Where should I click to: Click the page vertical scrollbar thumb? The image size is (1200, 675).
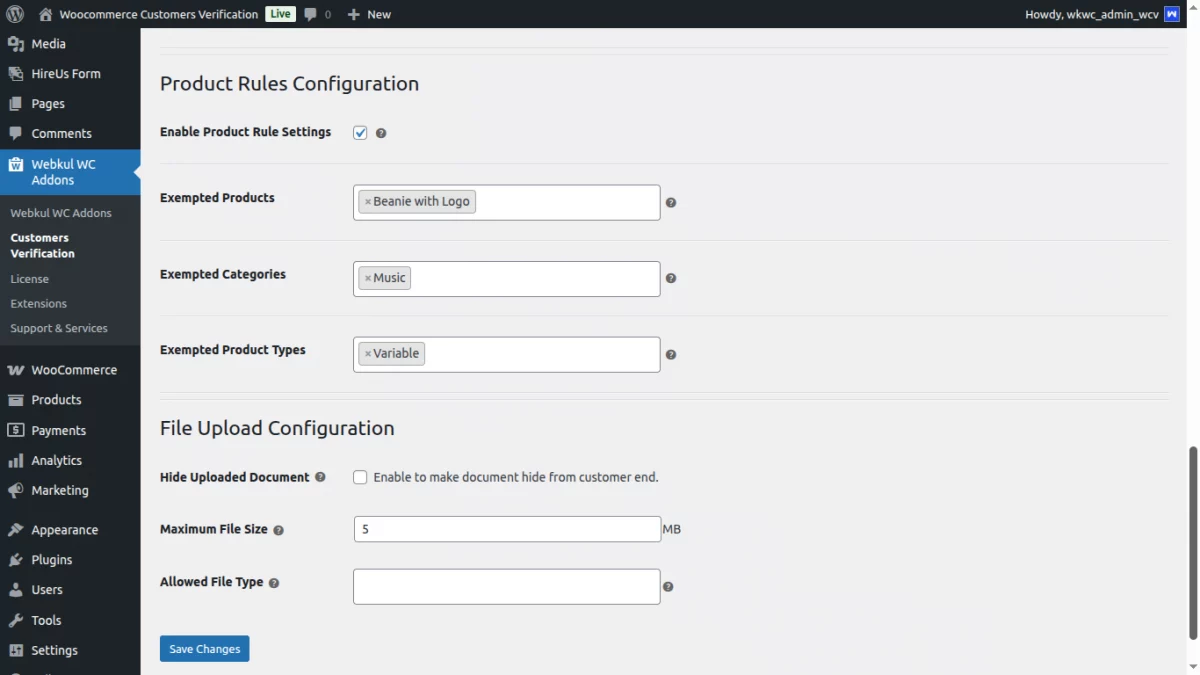[1192, 542]
